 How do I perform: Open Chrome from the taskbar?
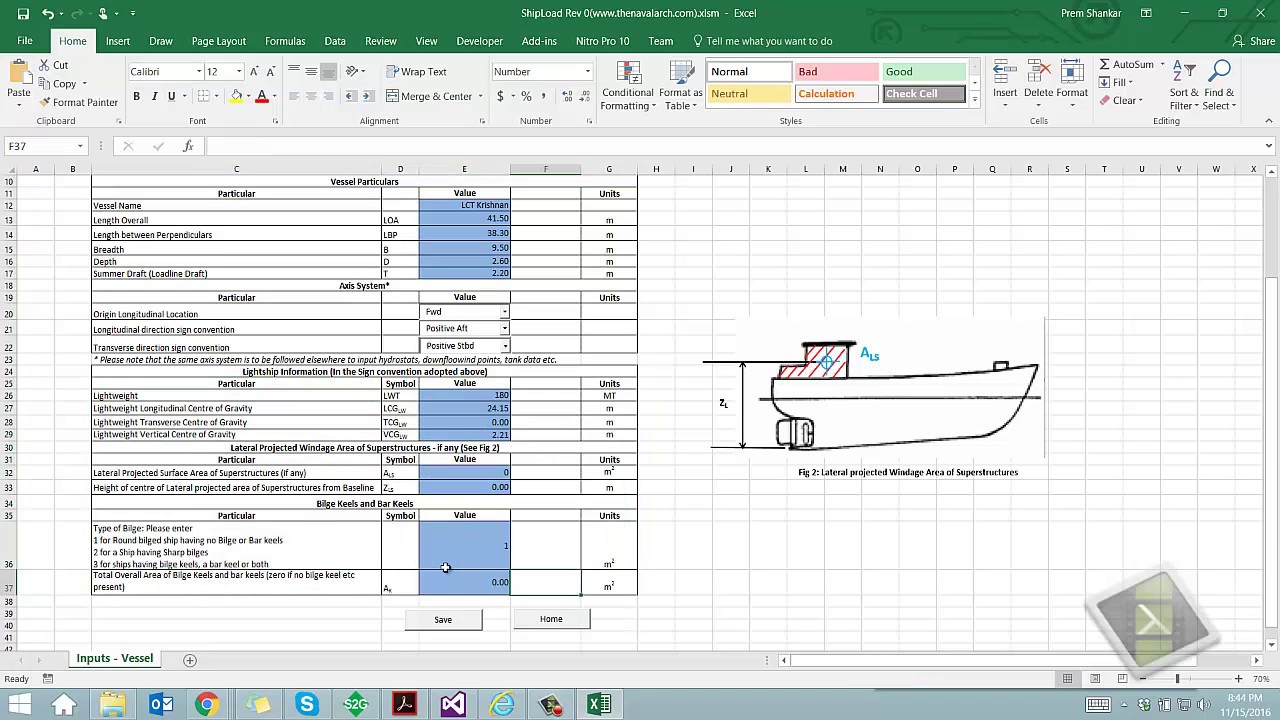coord(206,705)
